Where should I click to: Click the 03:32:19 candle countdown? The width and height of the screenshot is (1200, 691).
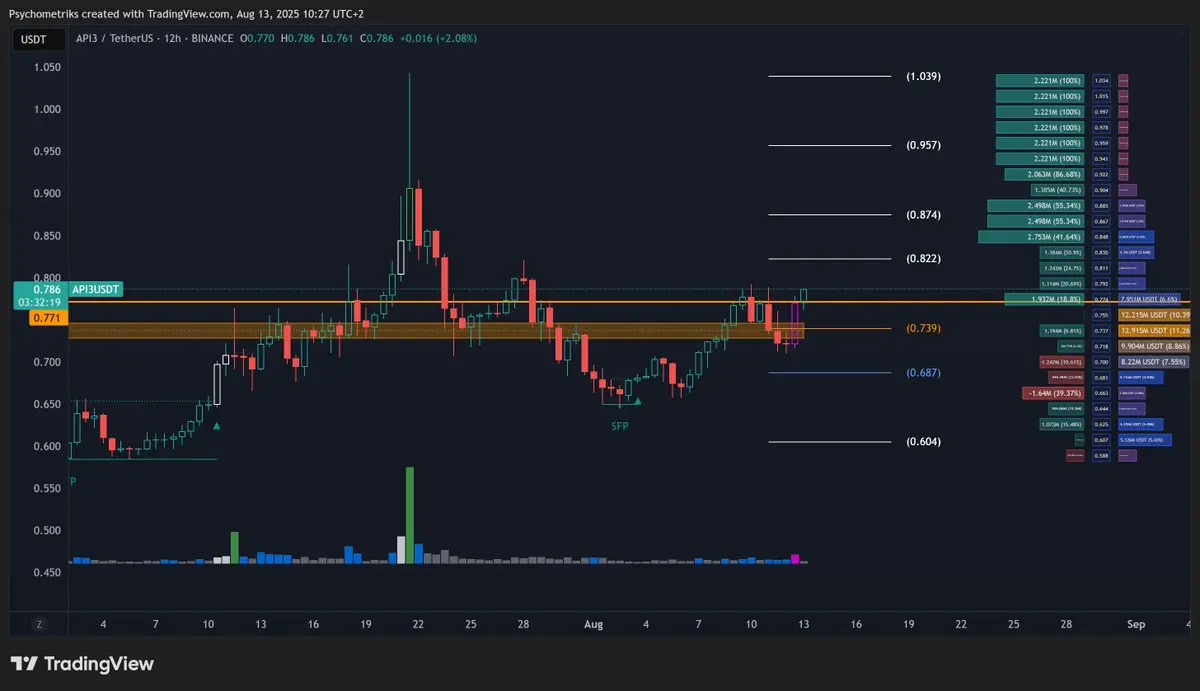click(x=41, y=302)
